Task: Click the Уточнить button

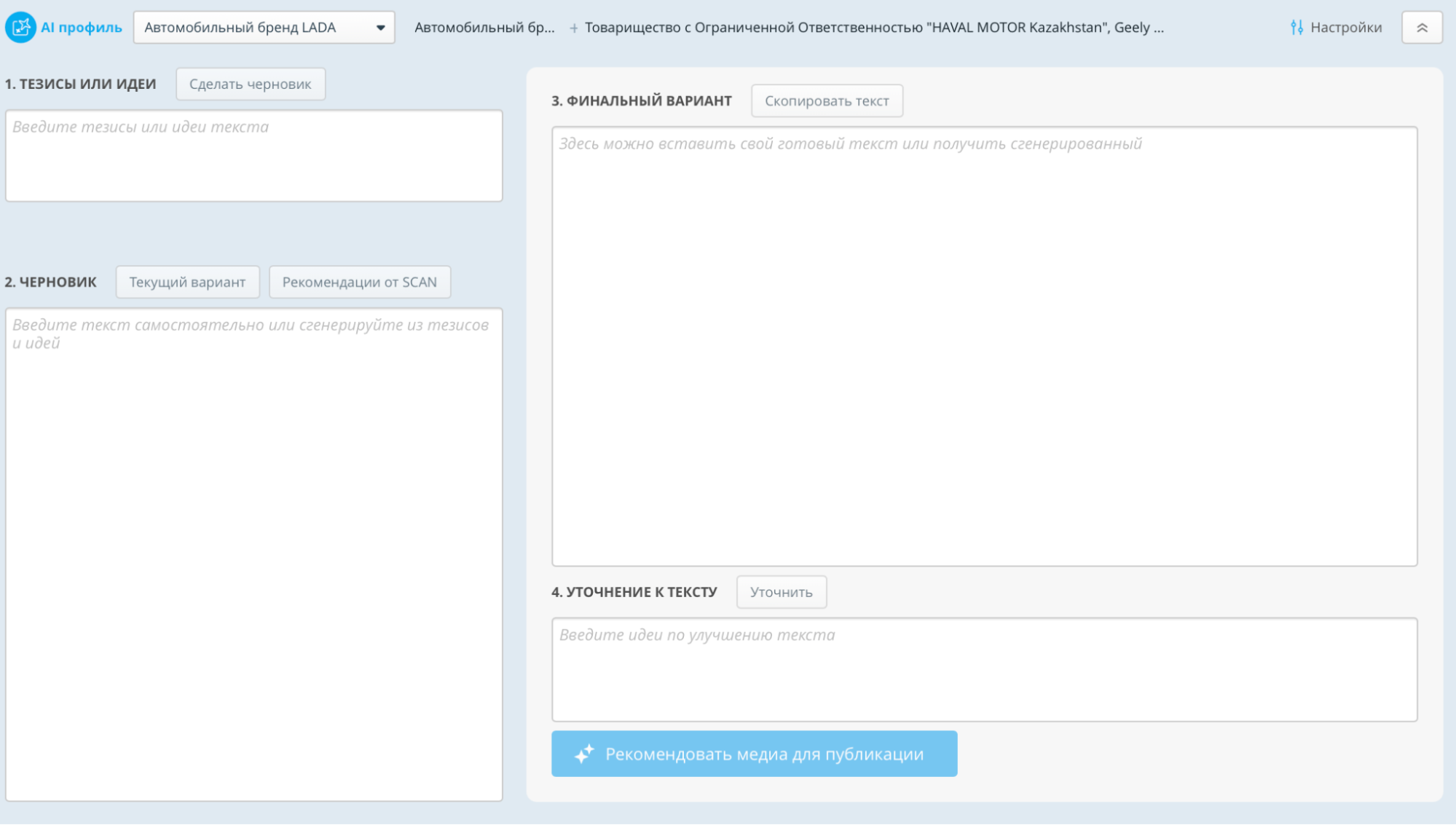Action: (x=782, y=592)
